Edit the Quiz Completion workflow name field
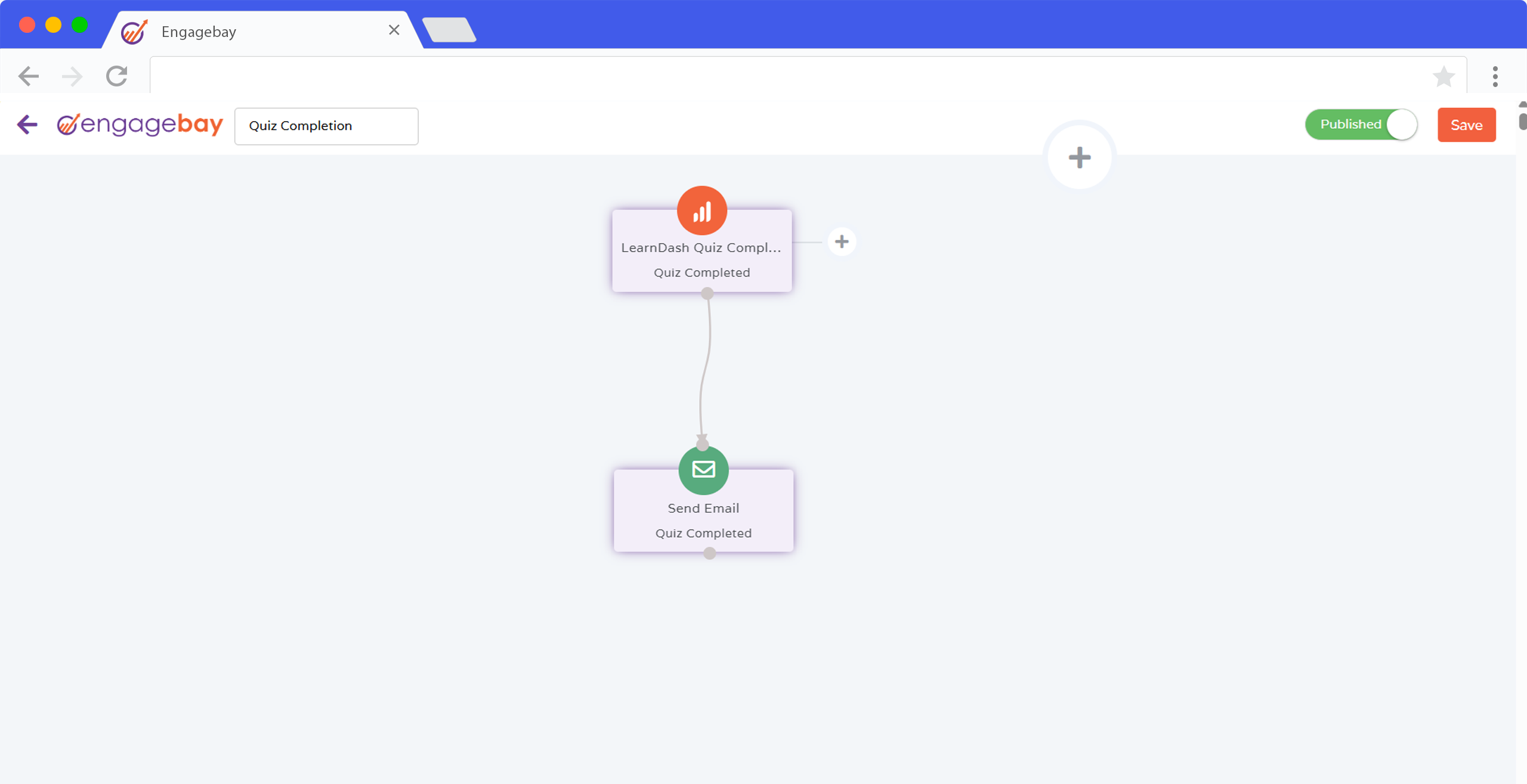This screenshot has height=784, width=1527. click(x=326, y=126)
